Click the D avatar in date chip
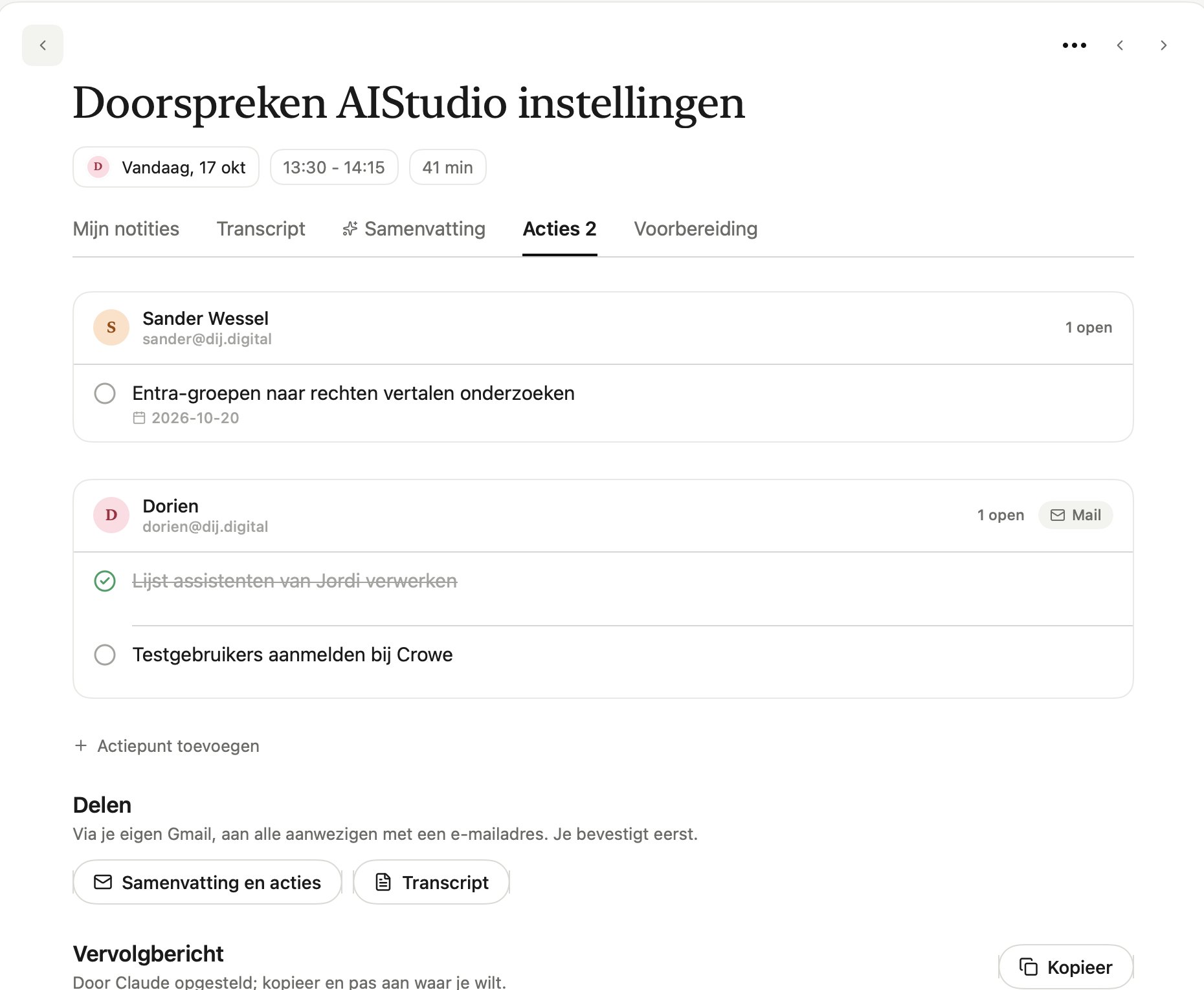Screen dimensions: 1204x990 click(98, 167)
